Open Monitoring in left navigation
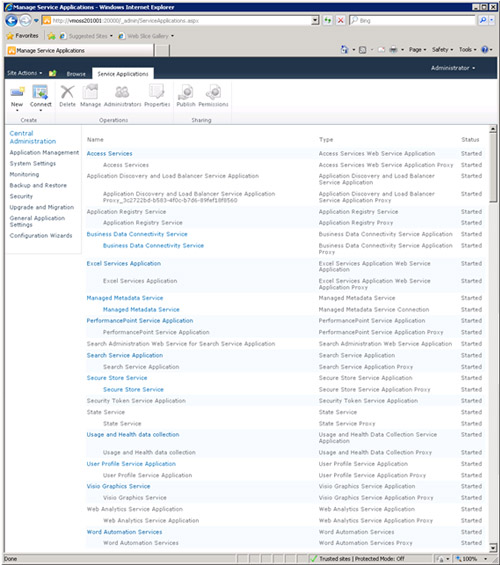500x565 pixels. tap(24, 174)
